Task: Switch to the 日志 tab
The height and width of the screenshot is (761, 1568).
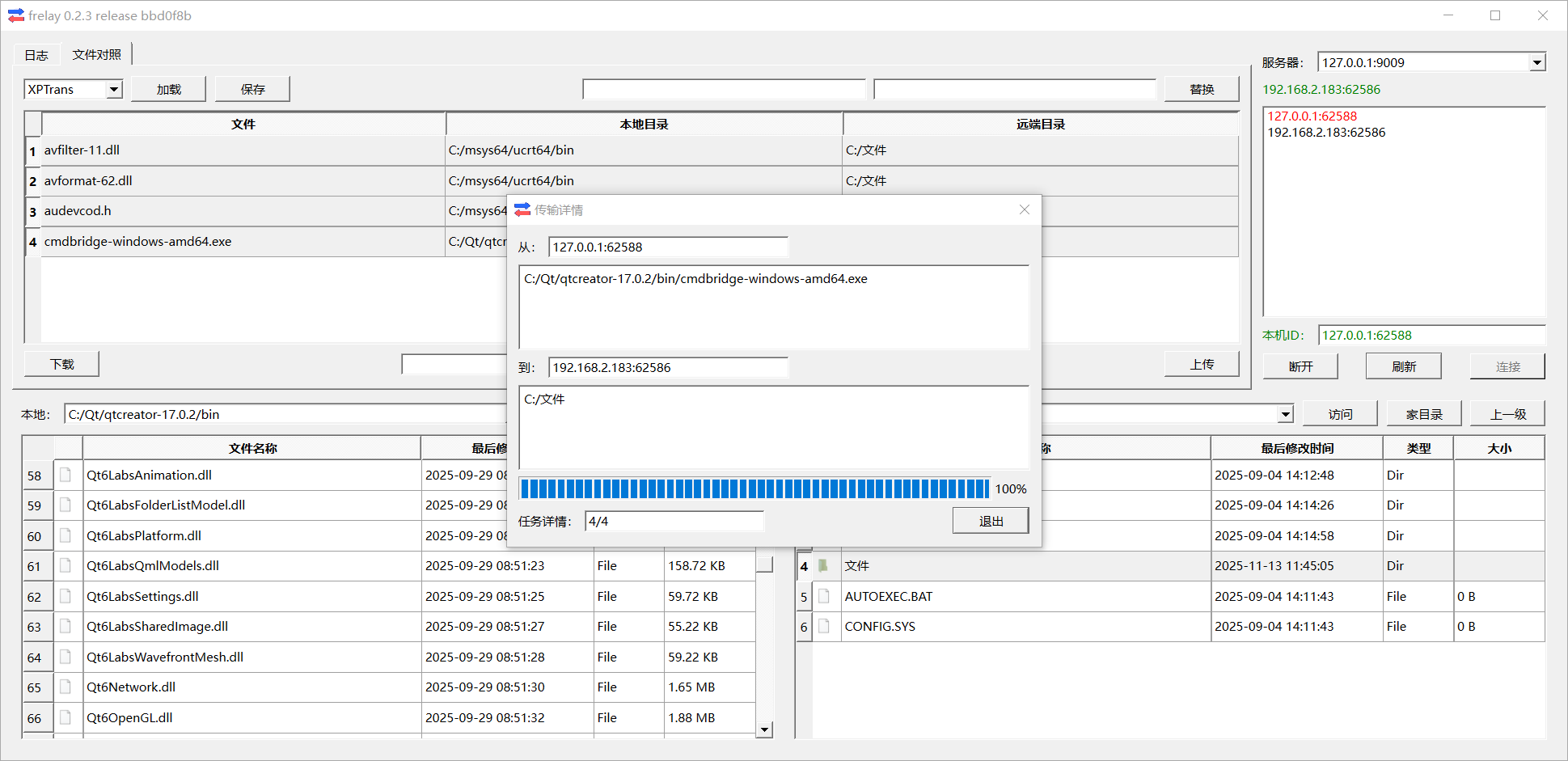Action: [36, 55]
